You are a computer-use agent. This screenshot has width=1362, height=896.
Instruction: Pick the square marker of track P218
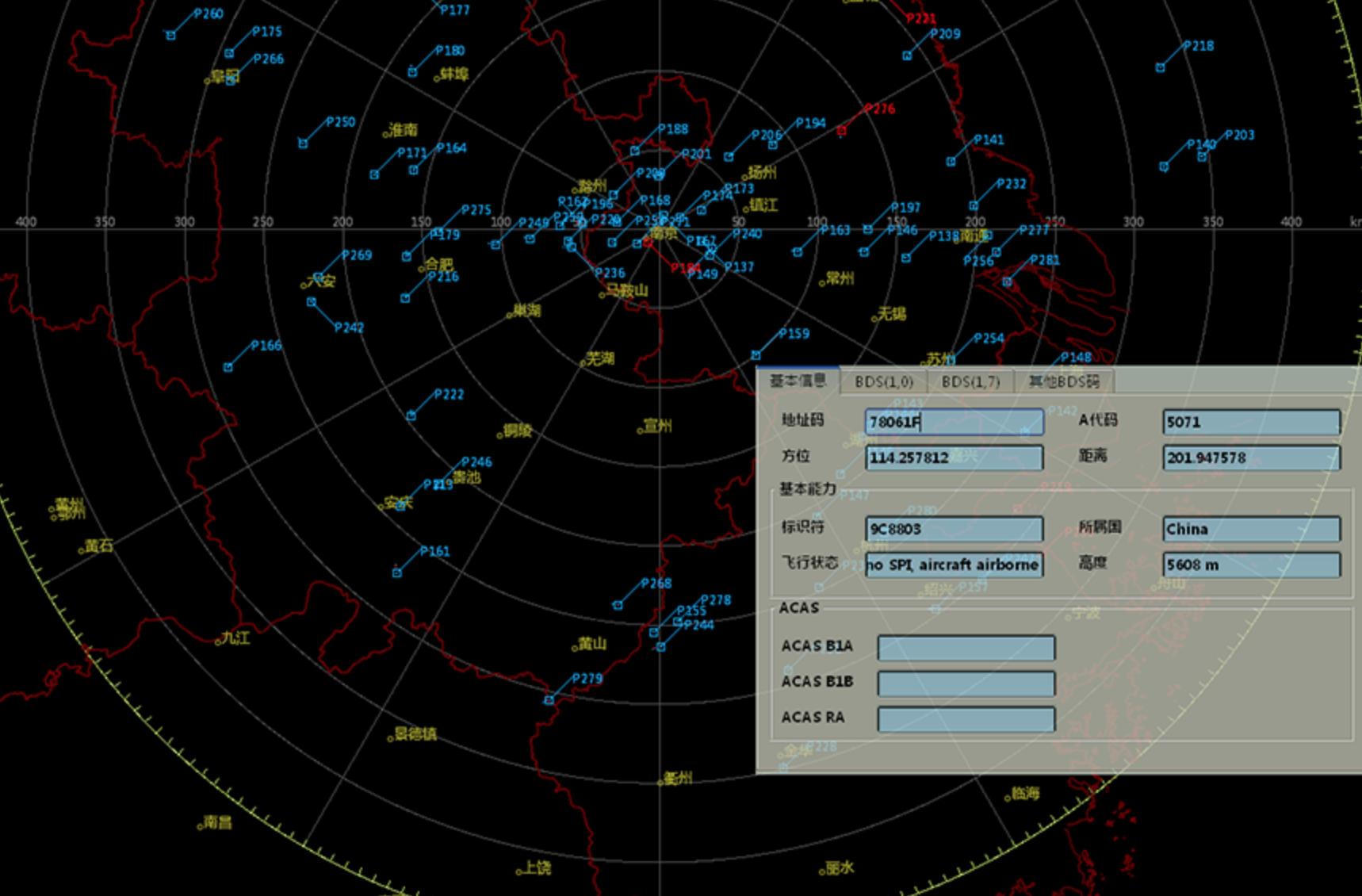point(1160,67)
